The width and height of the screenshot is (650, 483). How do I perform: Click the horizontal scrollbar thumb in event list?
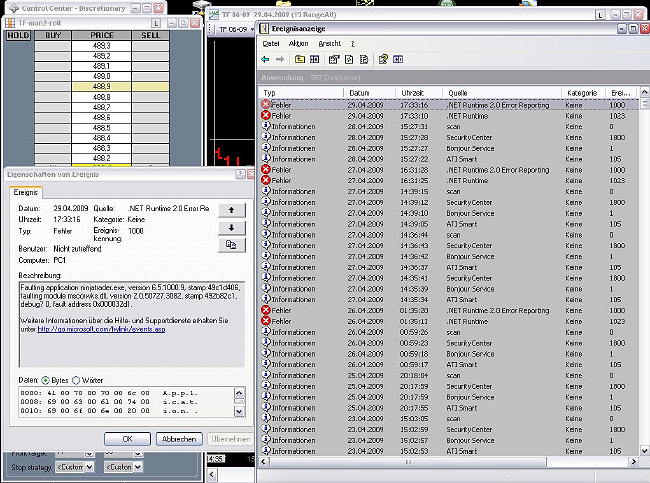coord(408,462)
